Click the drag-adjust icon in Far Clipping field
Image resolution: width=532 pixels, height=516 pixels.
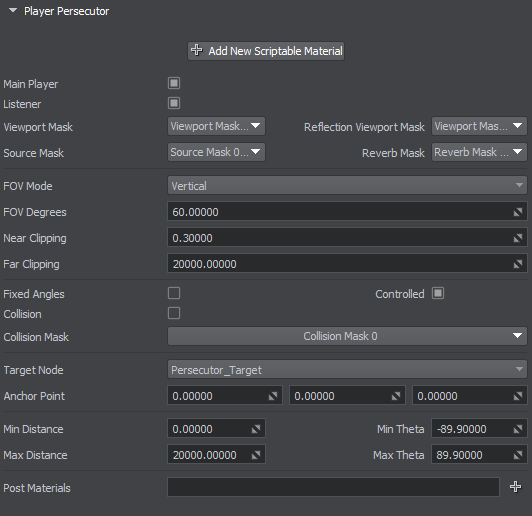coord(518,264)
